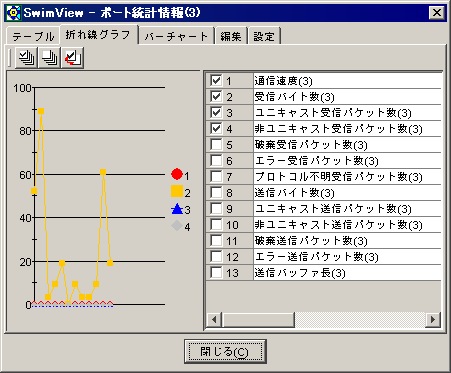451x373 pixels.
Task: Click the right arrow of horizontal scrollbar
Action: click(x=433, y=320)
